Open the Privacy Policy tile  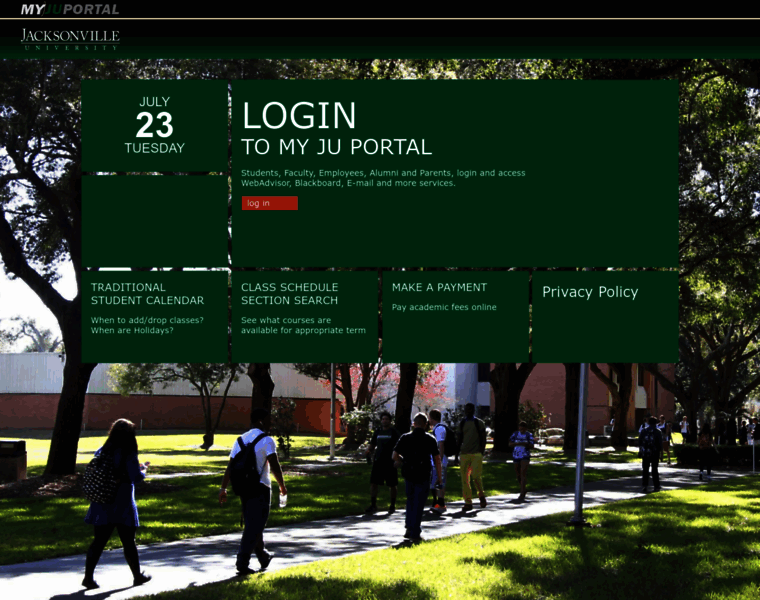pos(605,316)
